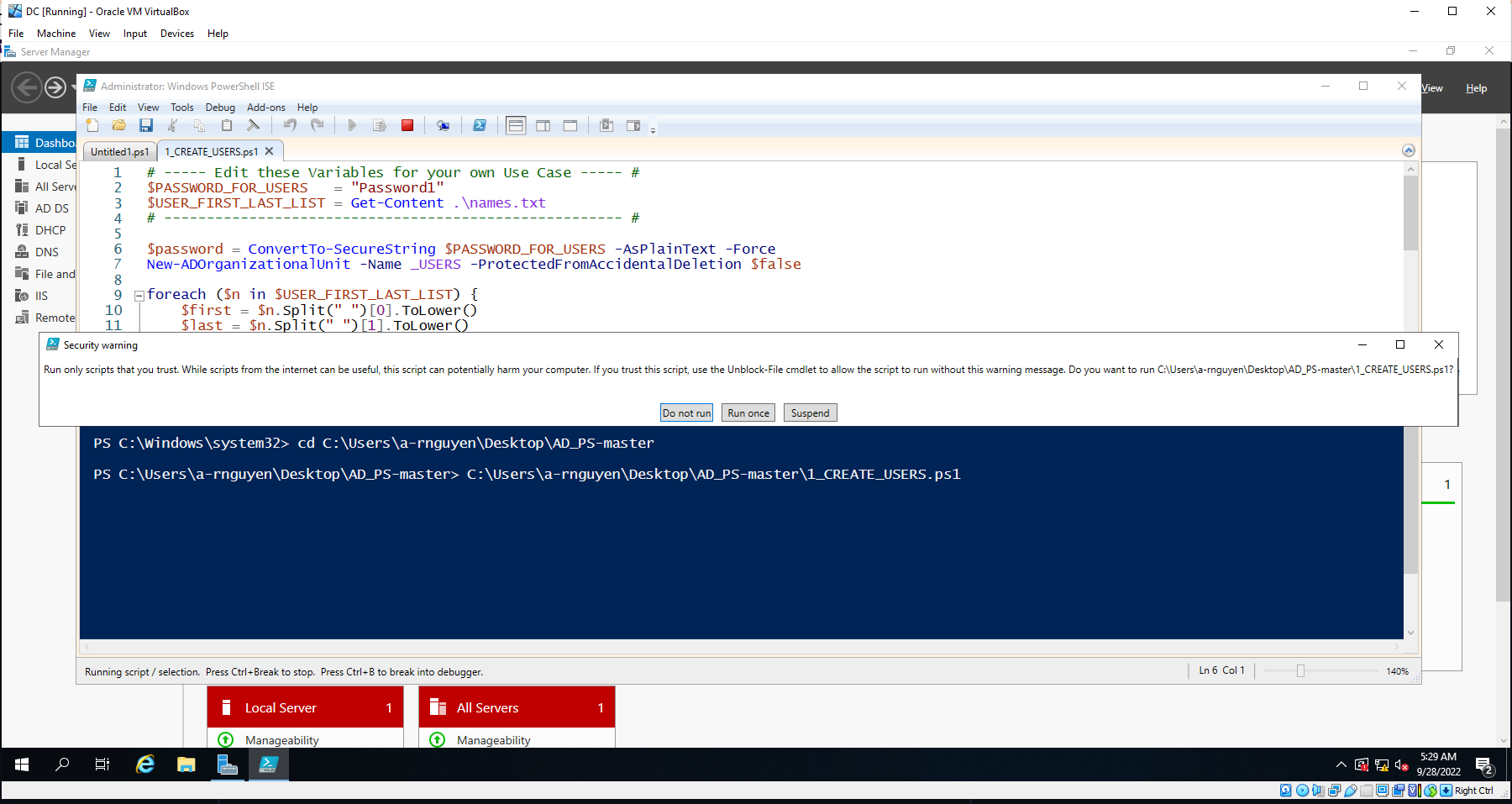Open the View menu in PowerShell ISE
This screenshot has width=1512, height=804.
click(148, 108)
